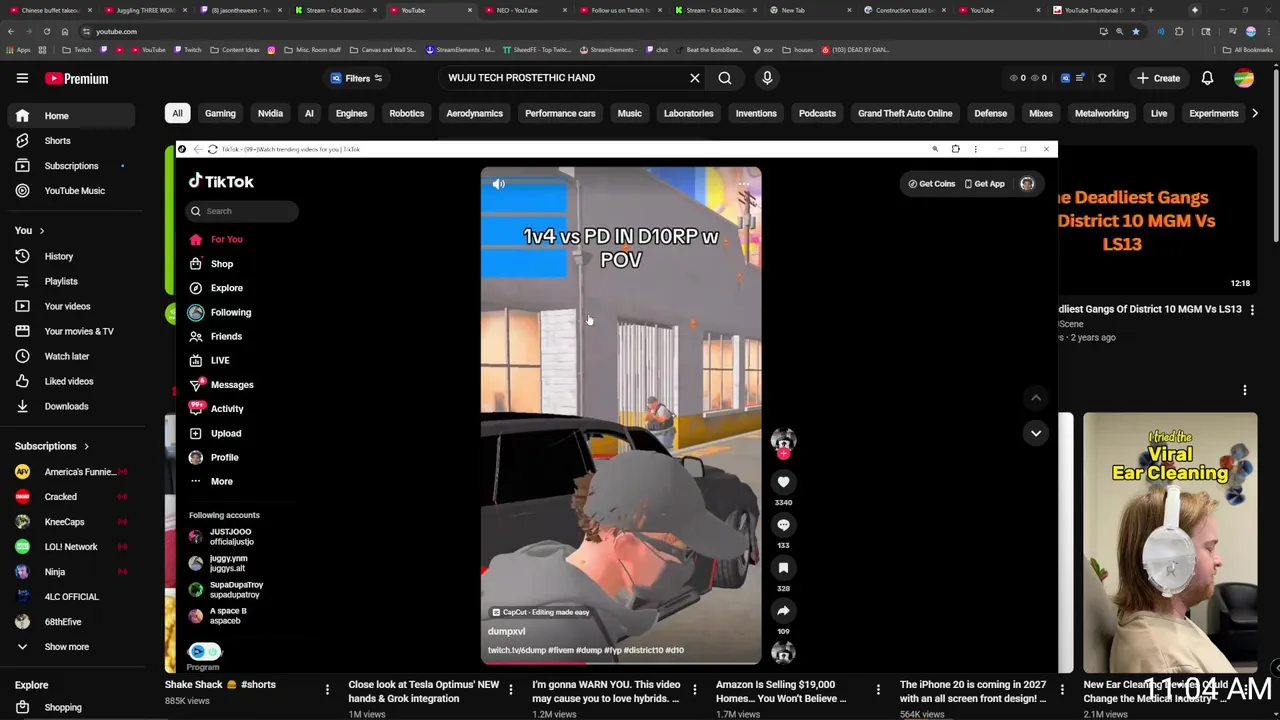Click the TikTok search field
The image size is (1280, 720).
[x=243, y=211]
